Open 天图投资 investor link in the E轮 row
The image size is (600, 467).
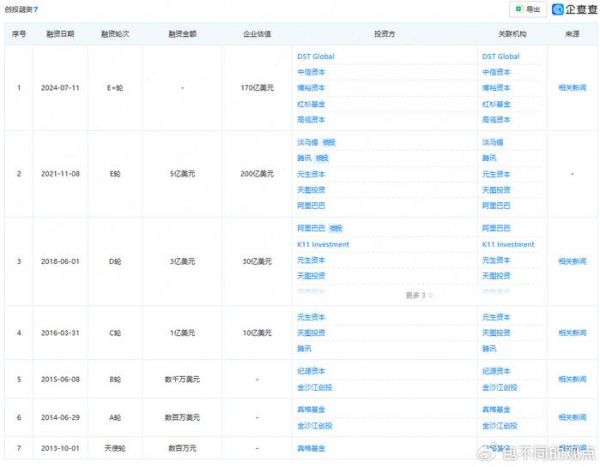pyautogui.click(x=311, y=189)
